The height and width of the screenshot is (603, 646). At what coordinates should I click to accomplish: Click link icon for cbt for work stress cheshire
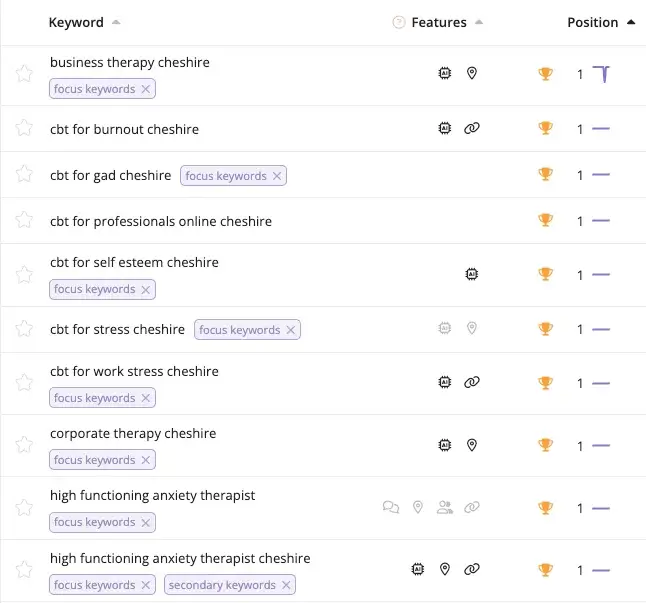click(472, 382)
